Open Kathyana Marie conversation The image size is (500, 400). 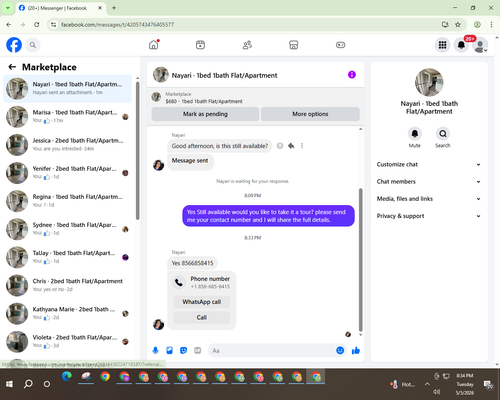[x=67, y=313]
